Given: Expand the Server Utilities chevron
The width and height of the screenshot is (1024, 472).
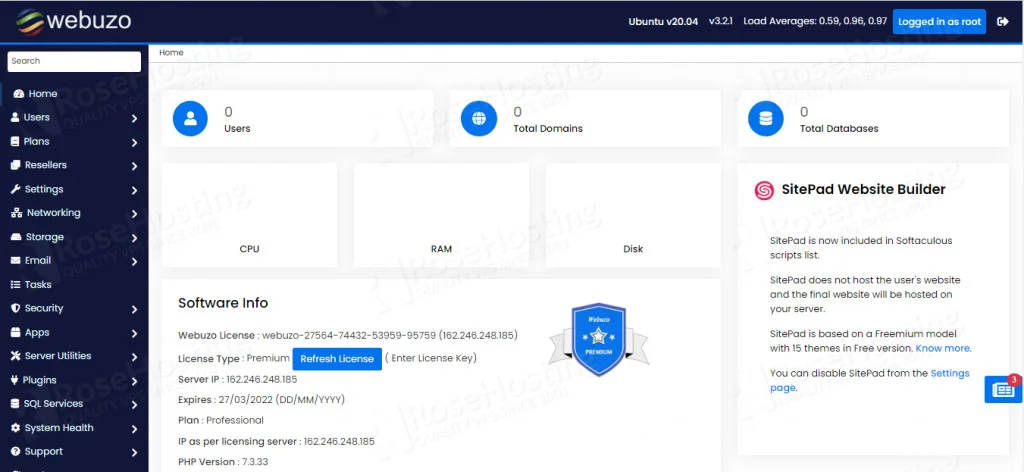Looking at the screenshot, I should [x=134, y=357].
